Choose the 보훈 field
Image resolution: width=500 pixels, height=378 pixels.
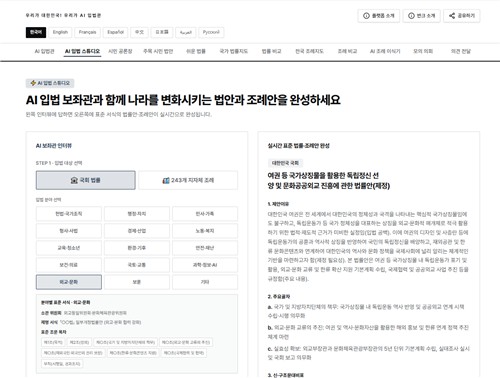point(137,282)
